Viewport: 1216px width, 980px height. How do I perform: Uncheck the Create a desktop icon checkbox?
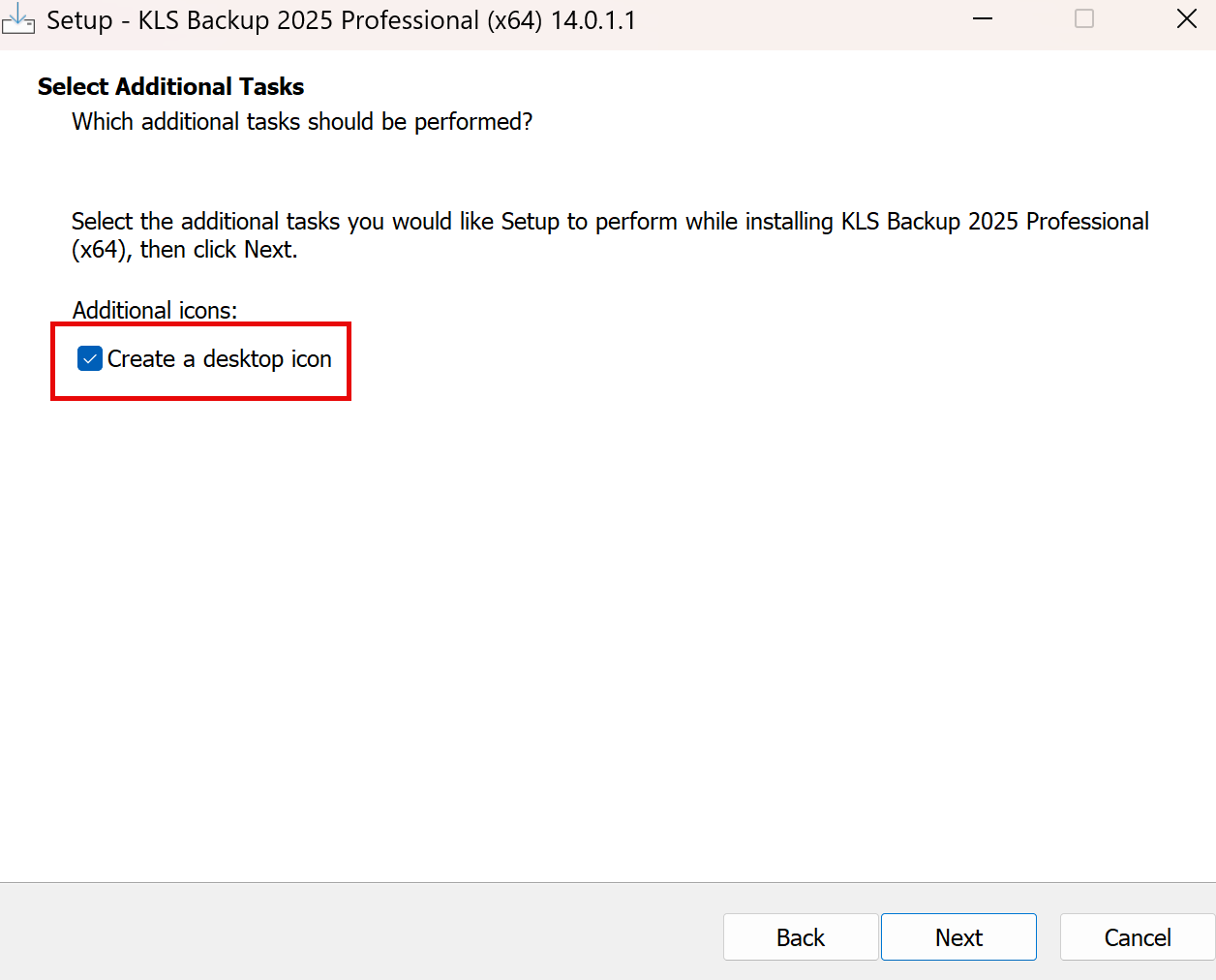[x=90, y=359]
